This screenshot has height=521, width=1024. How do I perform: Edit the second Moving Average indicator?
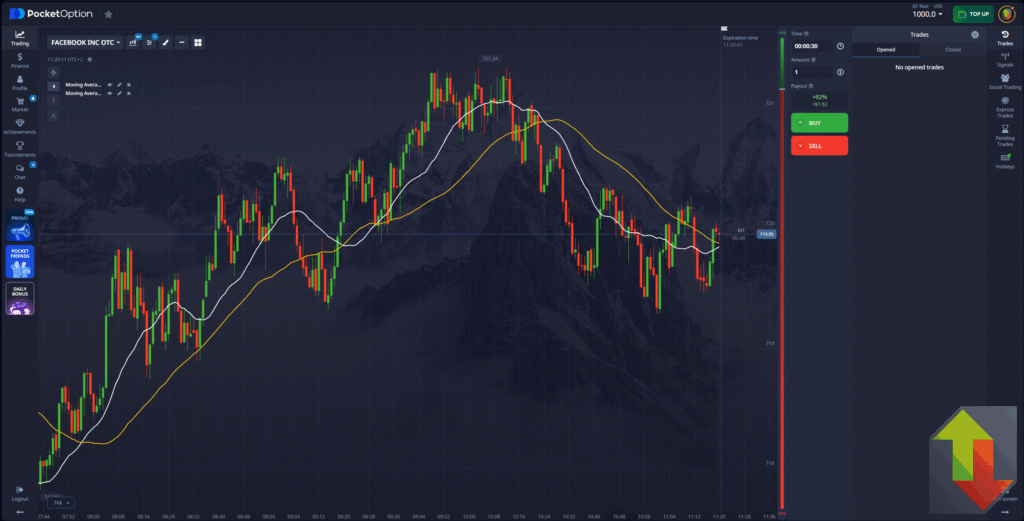120,93
